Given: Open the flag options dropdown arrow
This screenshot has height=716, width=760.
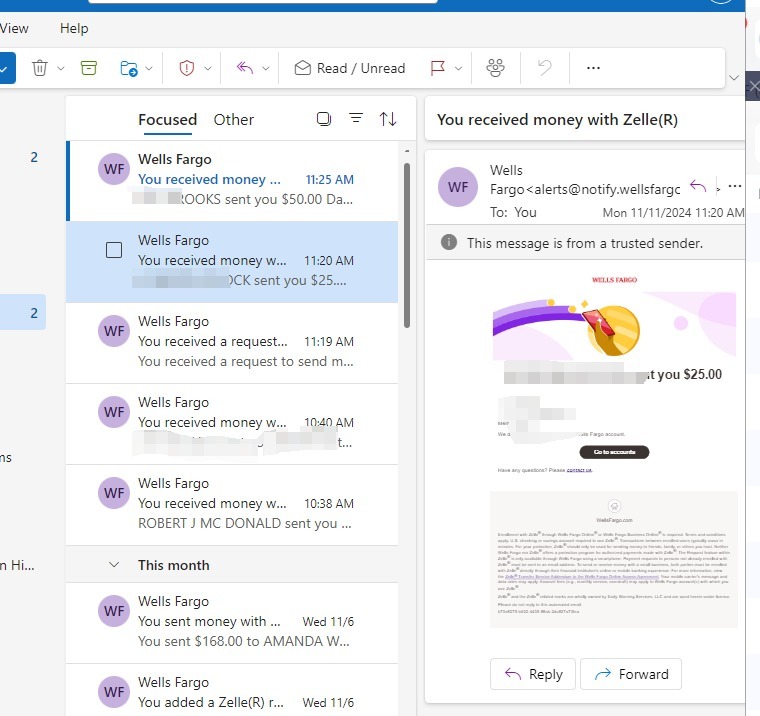Looking at the screenshot, I should (459, 68).
